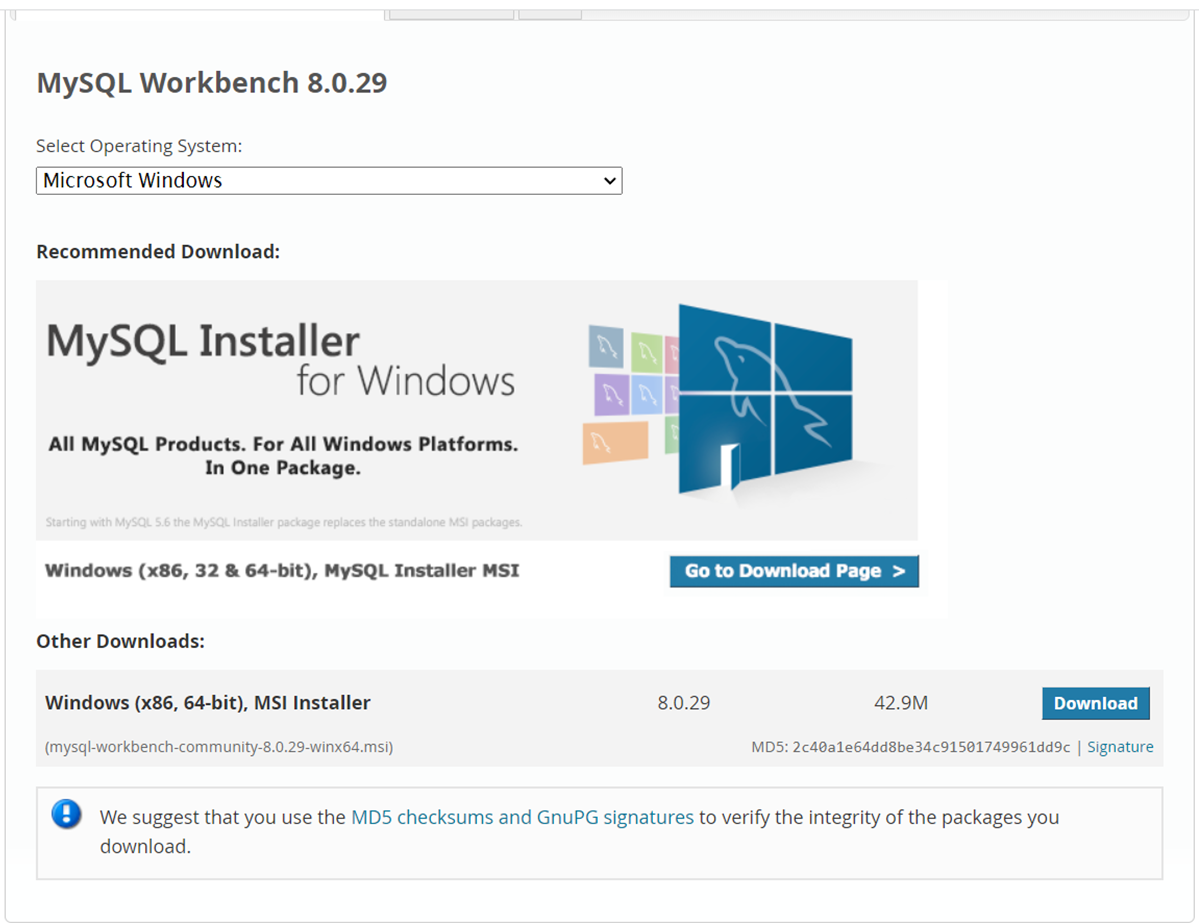
Task: Click the Go to Download Page button
Action: [x=794, y=571]
